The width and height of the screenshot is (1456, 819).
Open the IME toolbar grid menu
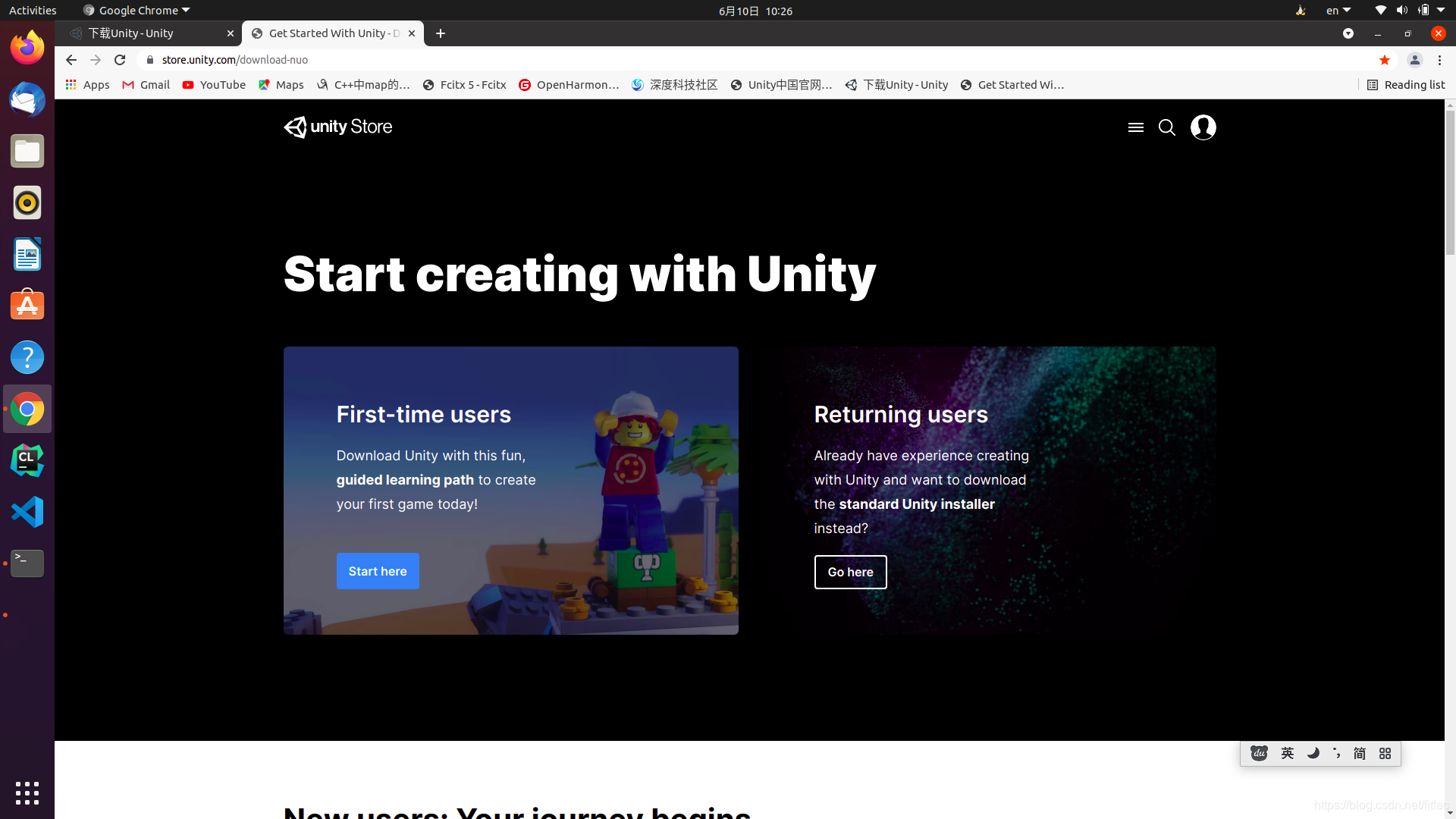[x=1385, y=753]
